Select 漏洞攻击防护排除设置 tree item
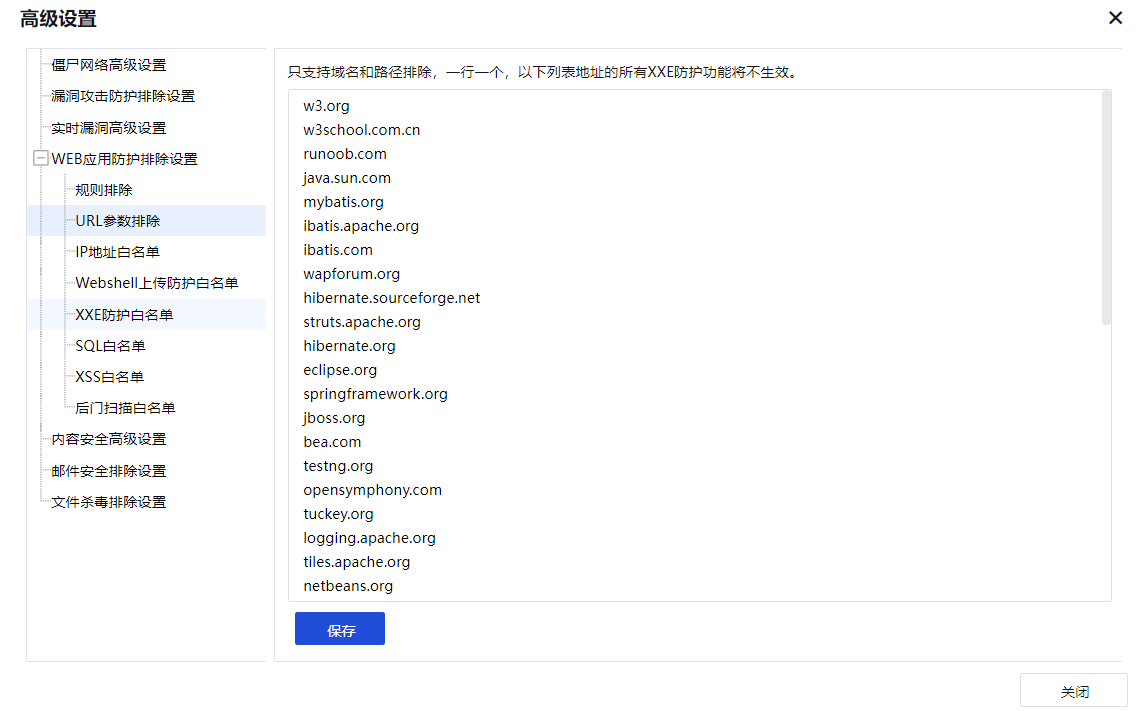Viewport: 1142px width, 711px height. tap(123, 96)
